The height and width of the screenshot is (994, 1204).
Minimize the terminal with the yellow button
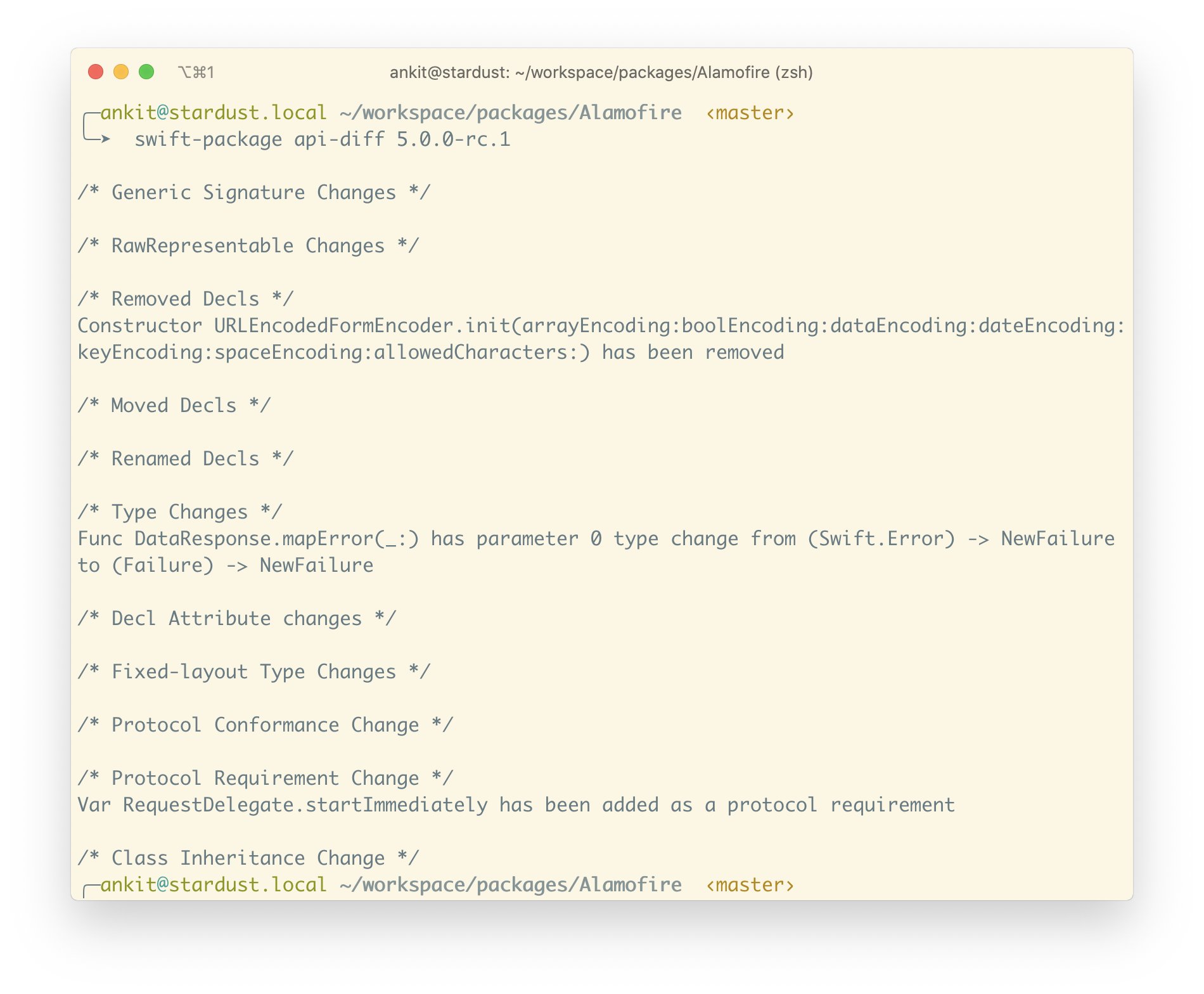[x=121, y=72]
